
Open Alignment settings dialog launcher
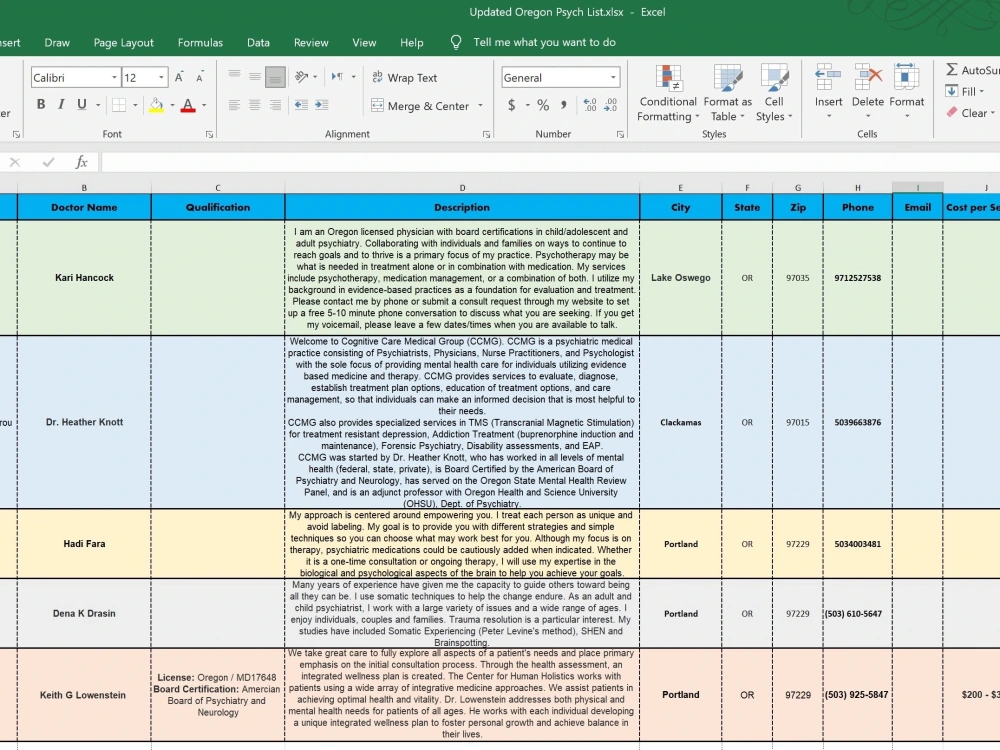[x=486, y=135]
